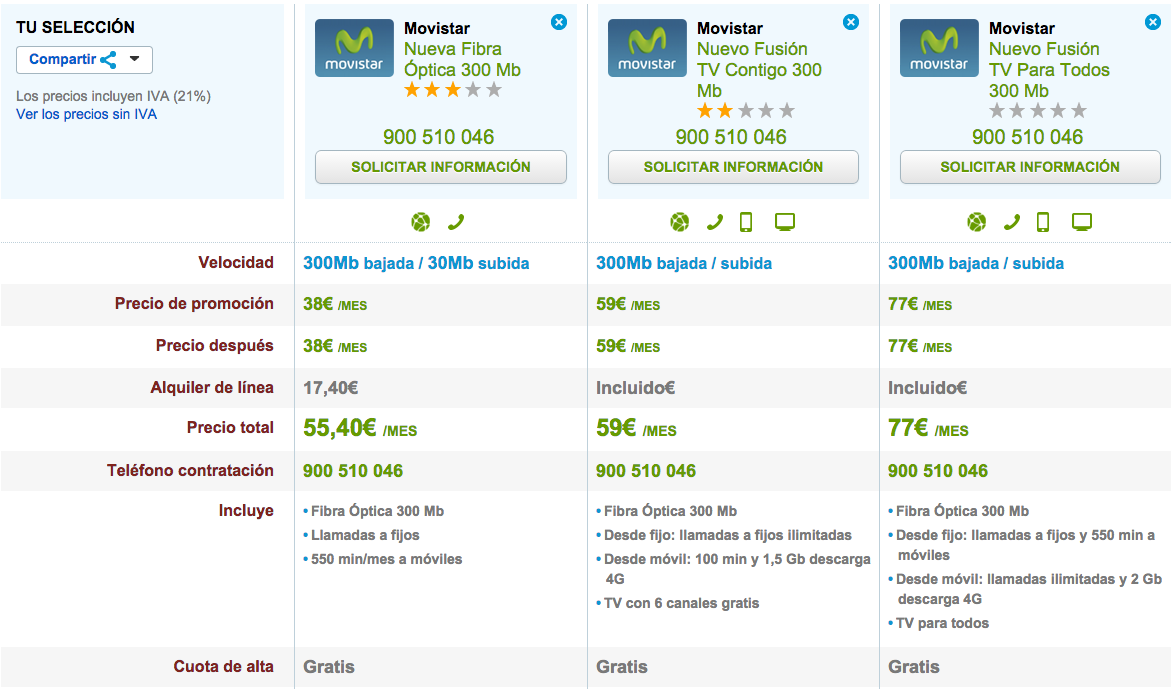This screenshot has width=1176, height=689.
Task: Click TV screen icon under Fusión TV Para Todos plan
Action: point(1082,222)
